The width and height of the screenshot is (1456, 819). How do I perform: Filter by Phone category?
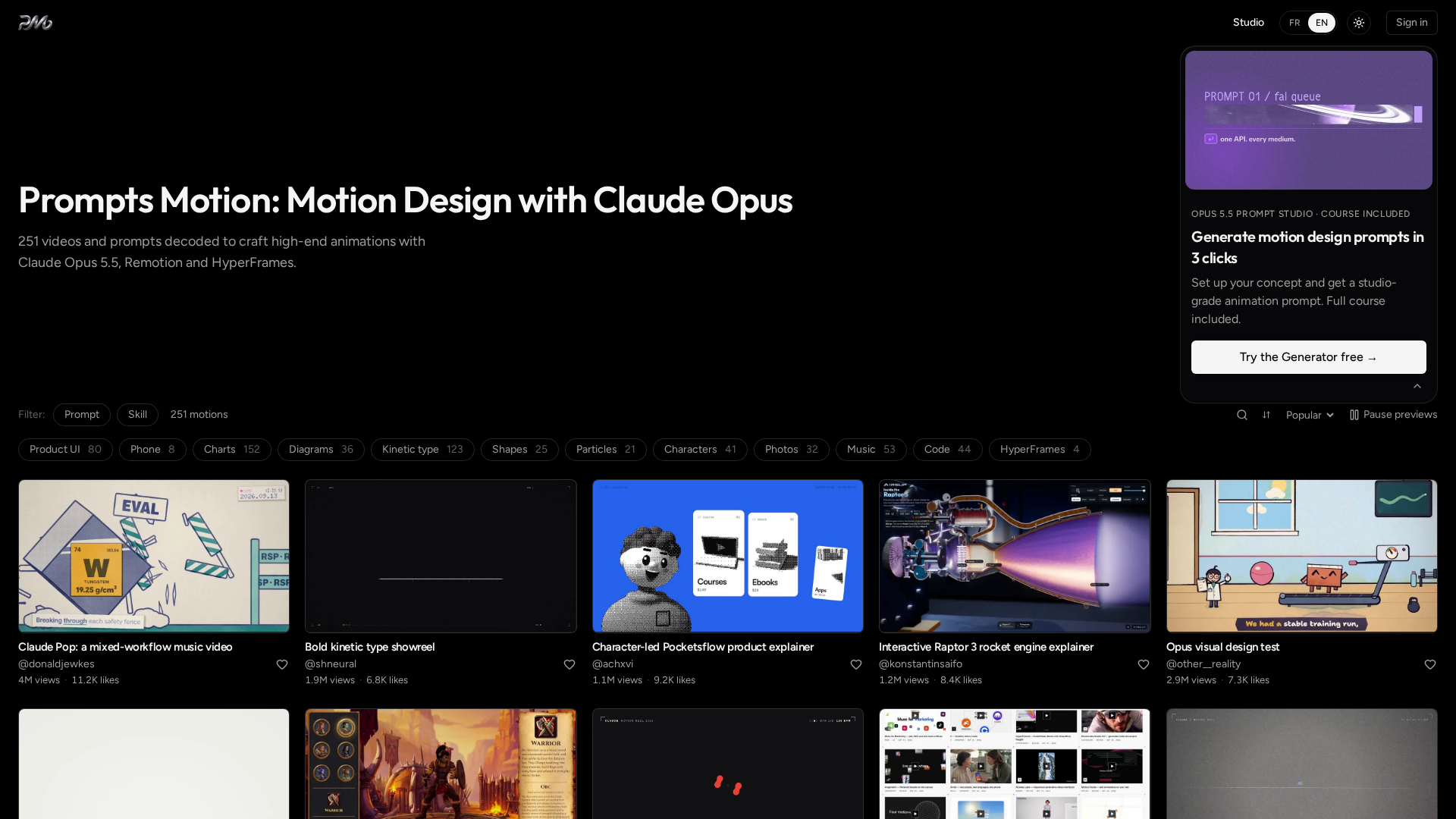152,450
